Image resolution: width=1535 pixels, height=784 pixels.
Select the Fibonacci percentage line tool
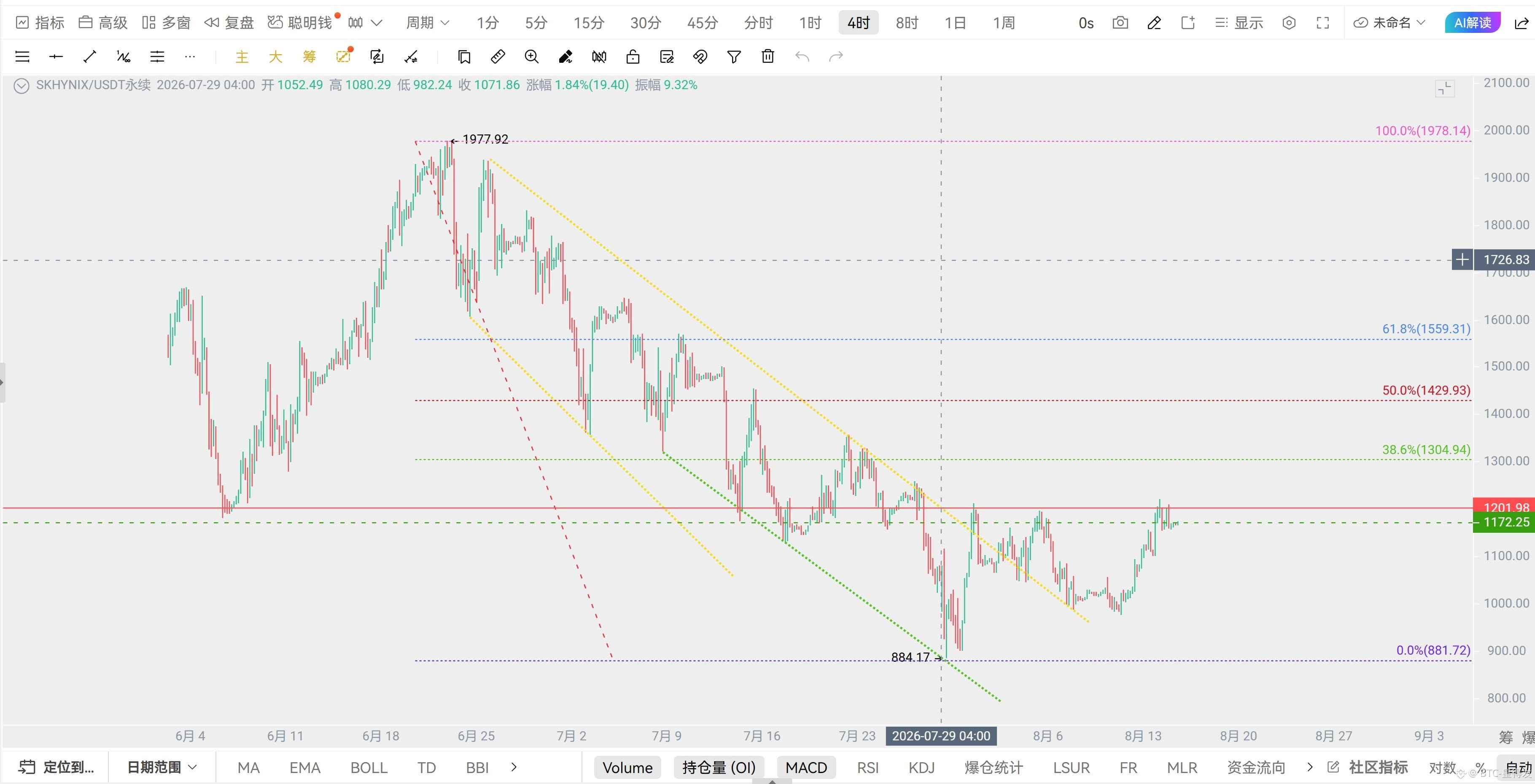click(123, 56)
